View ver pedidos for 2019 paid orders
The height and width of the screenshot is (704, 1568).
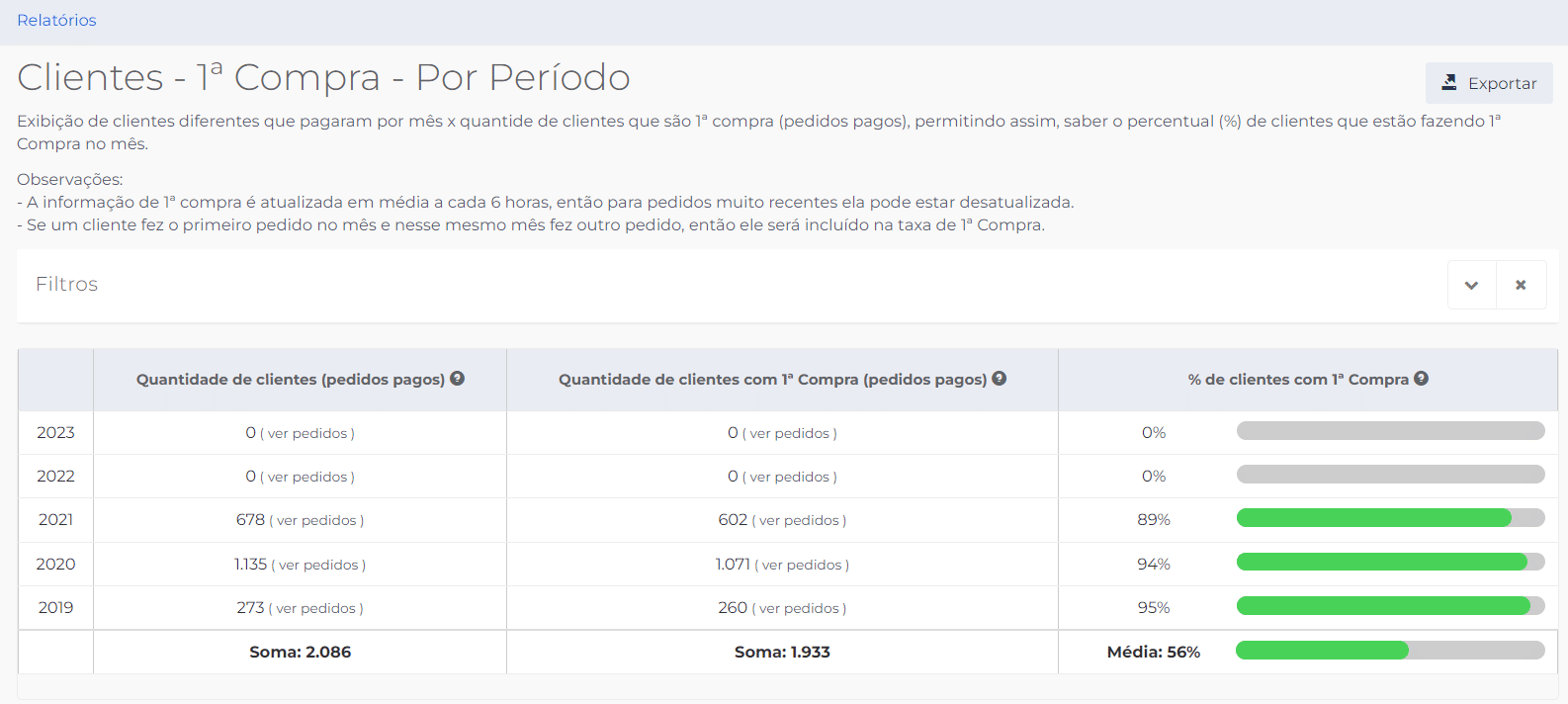(315, 608)
